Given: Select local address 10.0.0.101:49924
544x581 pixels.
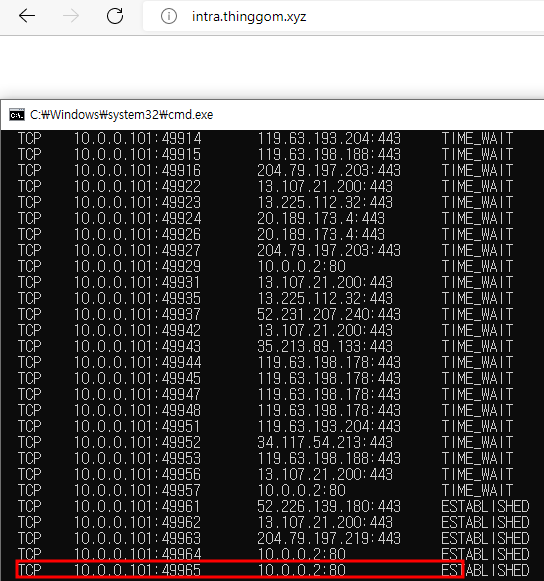Looking at the screenshot, I should [137, 218].
